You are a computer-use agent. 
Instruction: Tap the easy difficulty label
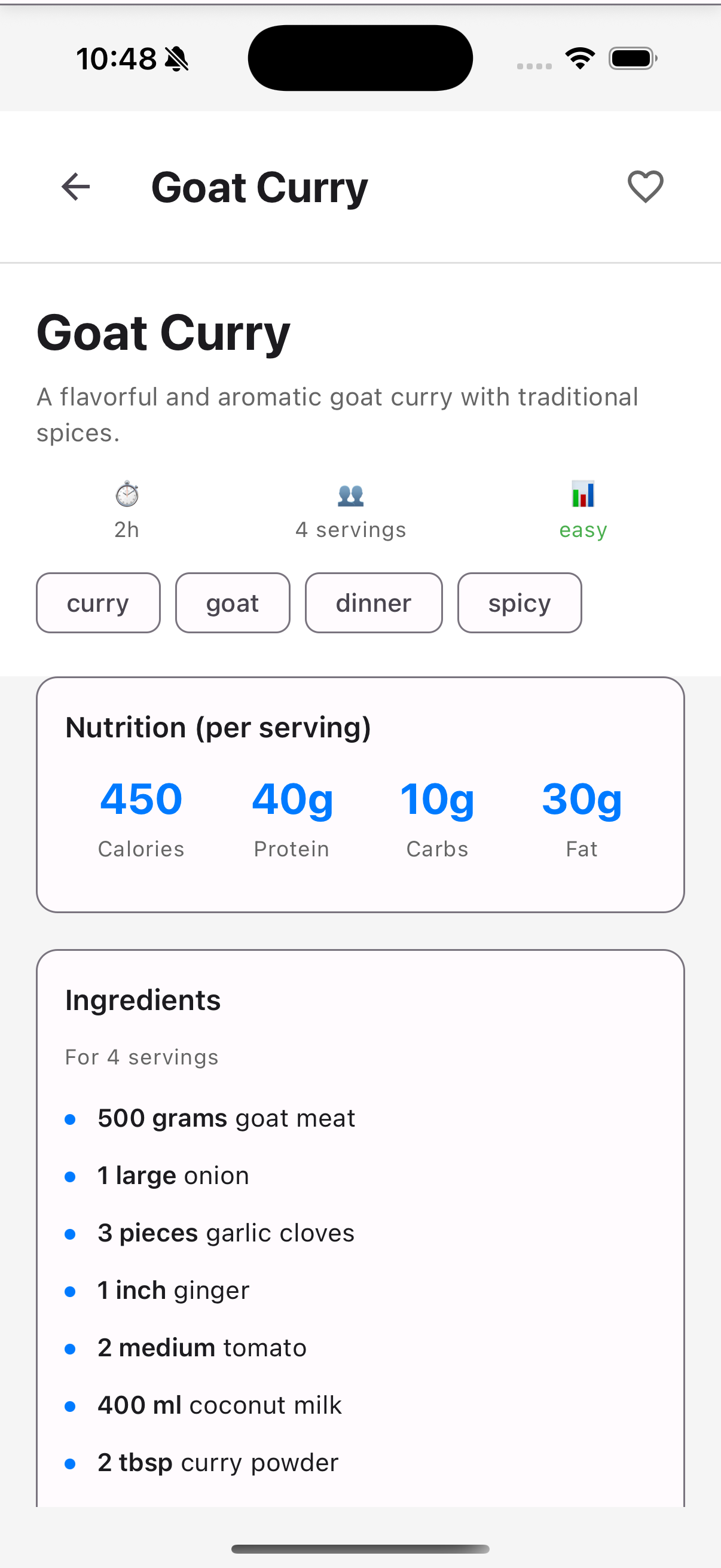click(x=583, y=530)
